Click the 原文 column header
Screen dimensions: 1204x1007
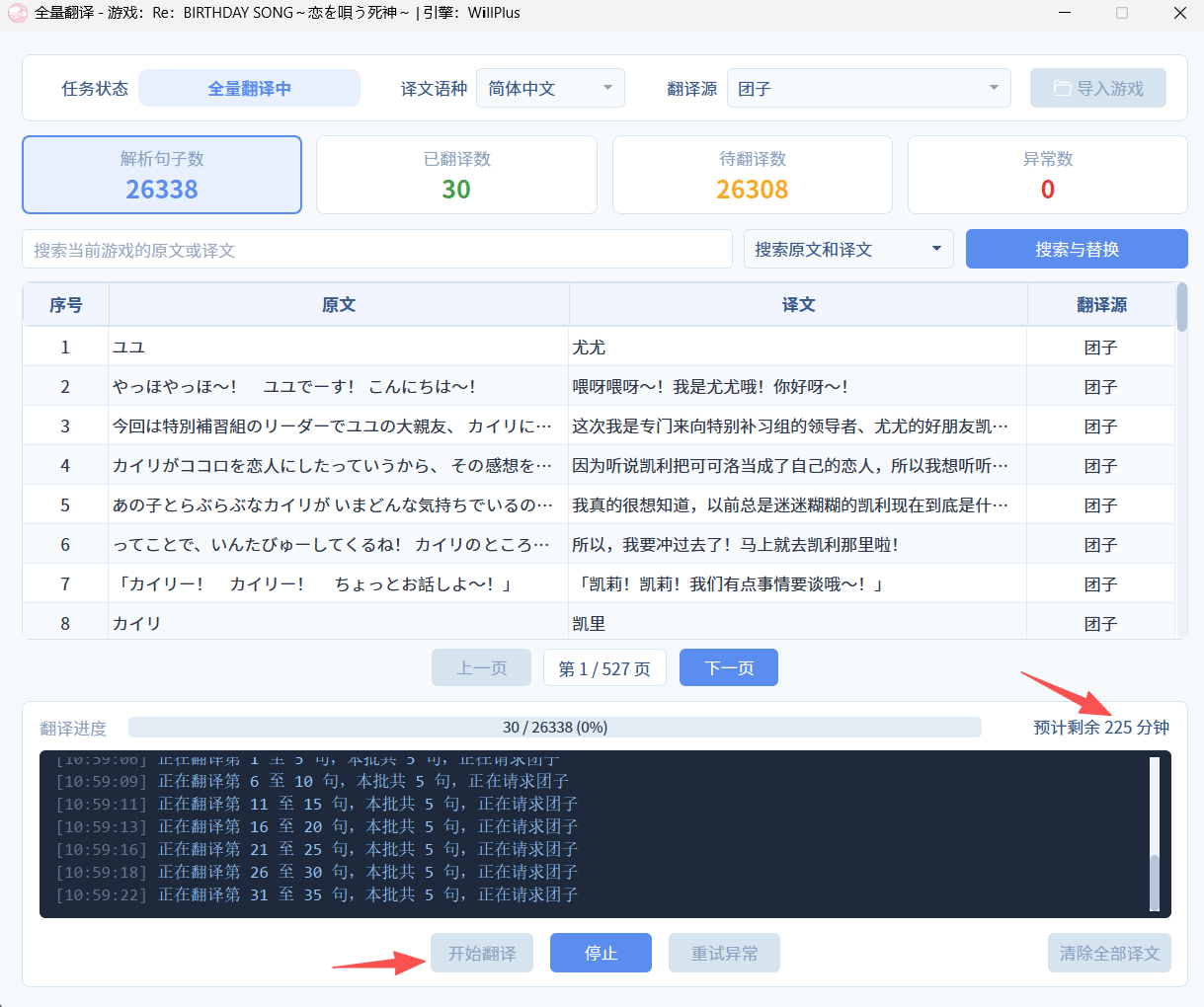coord(339,305)
